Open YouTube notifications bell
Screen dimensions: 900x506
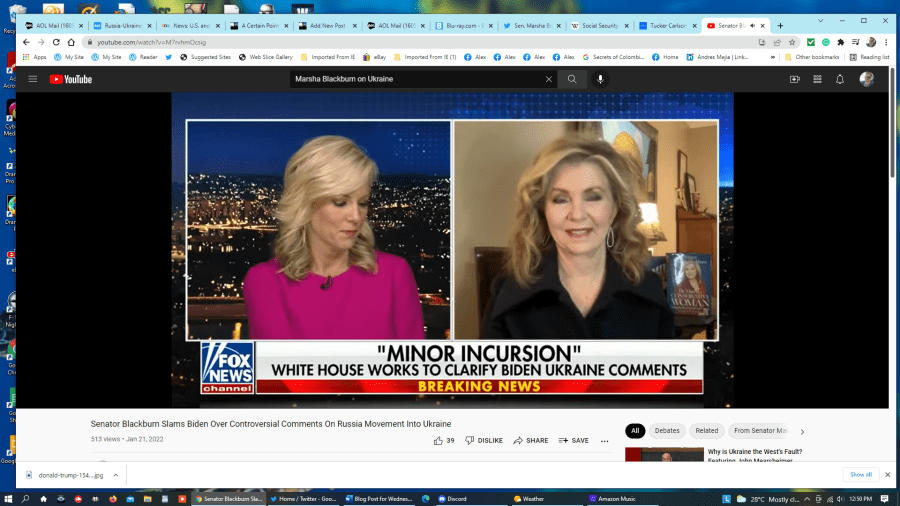pyautogui.click(x=840, y=79)
